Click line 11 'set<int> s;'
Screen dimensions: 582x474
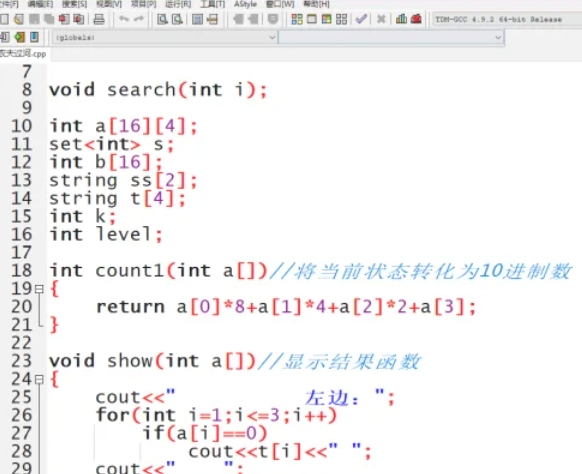pyautogui.click(x=112, y=144)
